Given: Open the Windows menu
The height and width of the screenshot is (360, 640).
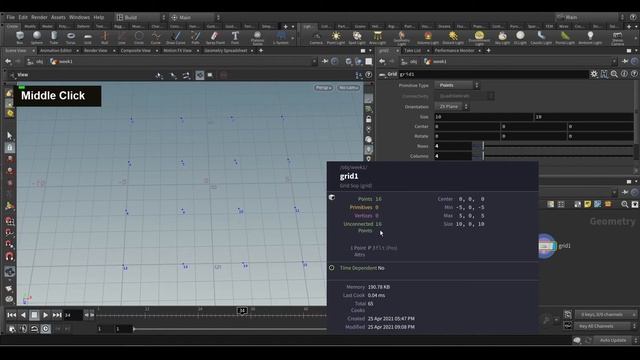Looking at the screenshot, I should 79,17.
